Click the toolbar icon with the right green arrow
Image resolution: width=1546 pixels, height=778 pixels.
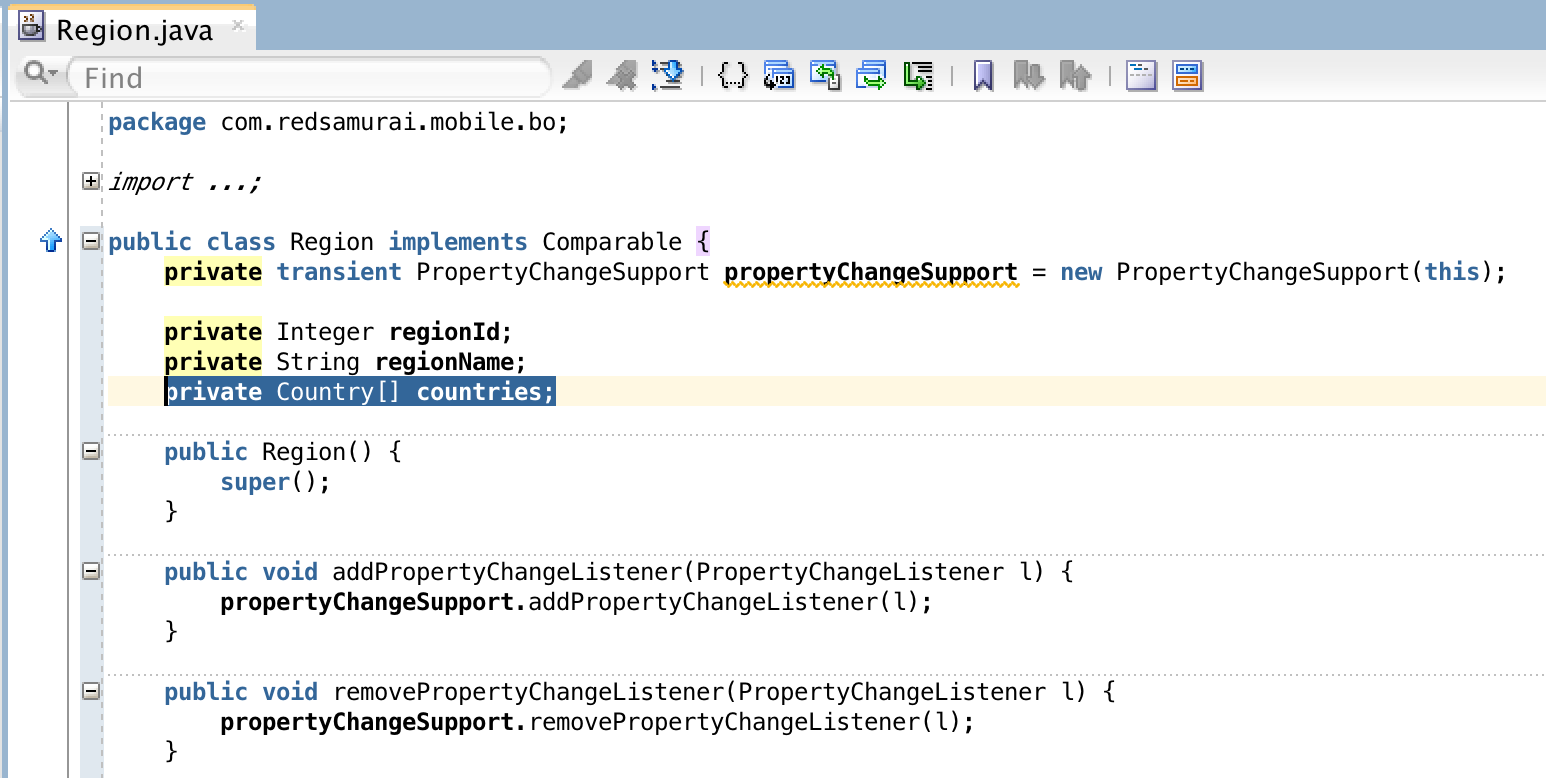click(x=871, y=75)
